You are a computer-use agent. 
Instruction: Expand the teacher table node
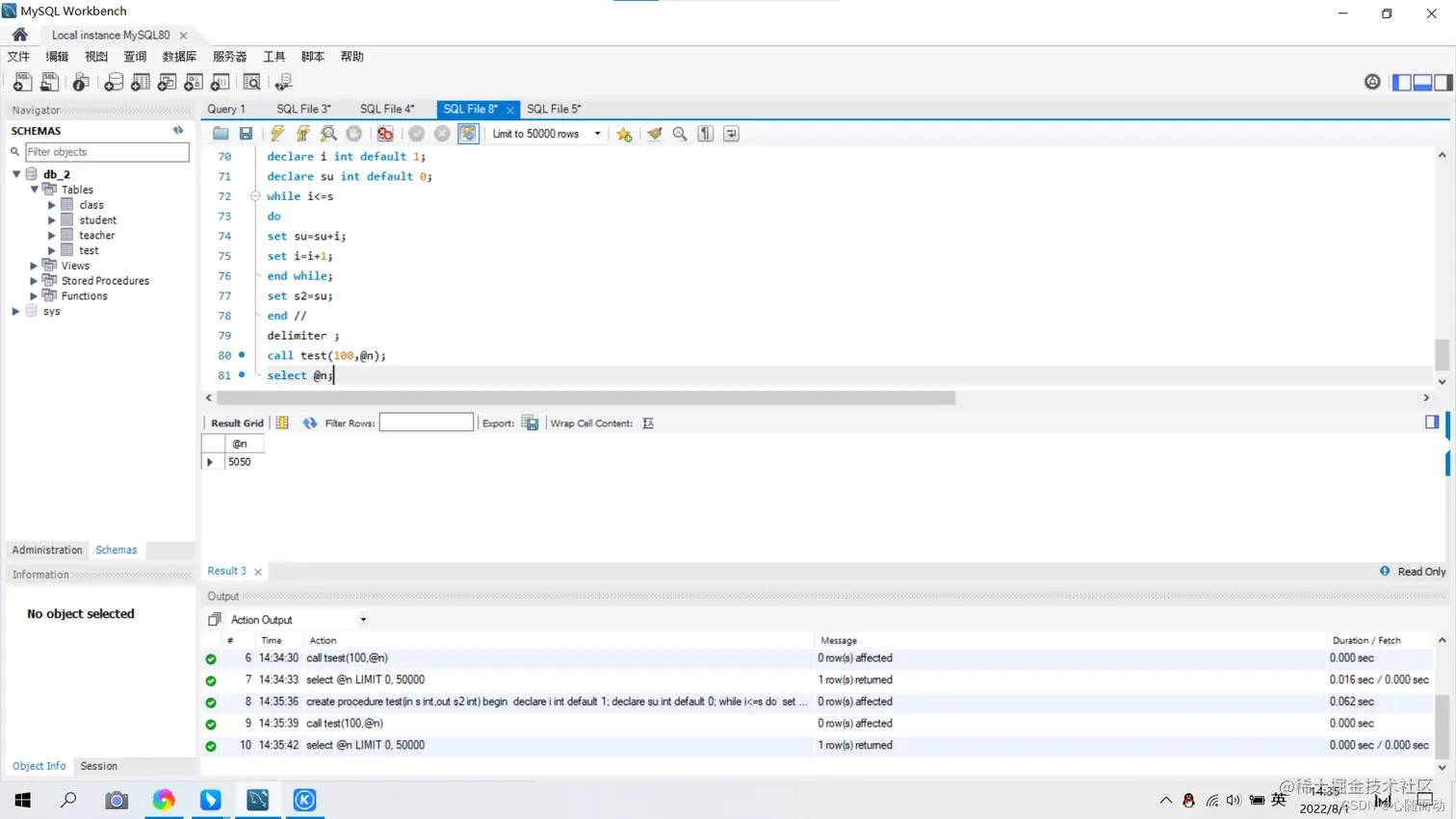click(x=52, y=236)
